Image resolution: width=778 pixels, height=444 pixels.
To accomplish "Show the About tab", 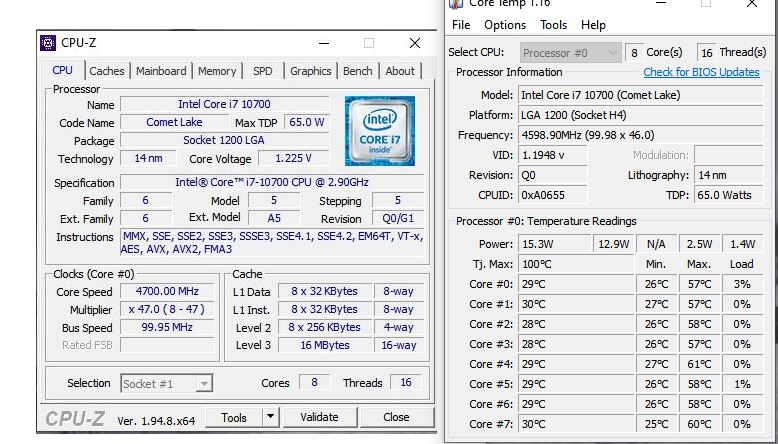I will pyautogui.click(x=400, y=71).
